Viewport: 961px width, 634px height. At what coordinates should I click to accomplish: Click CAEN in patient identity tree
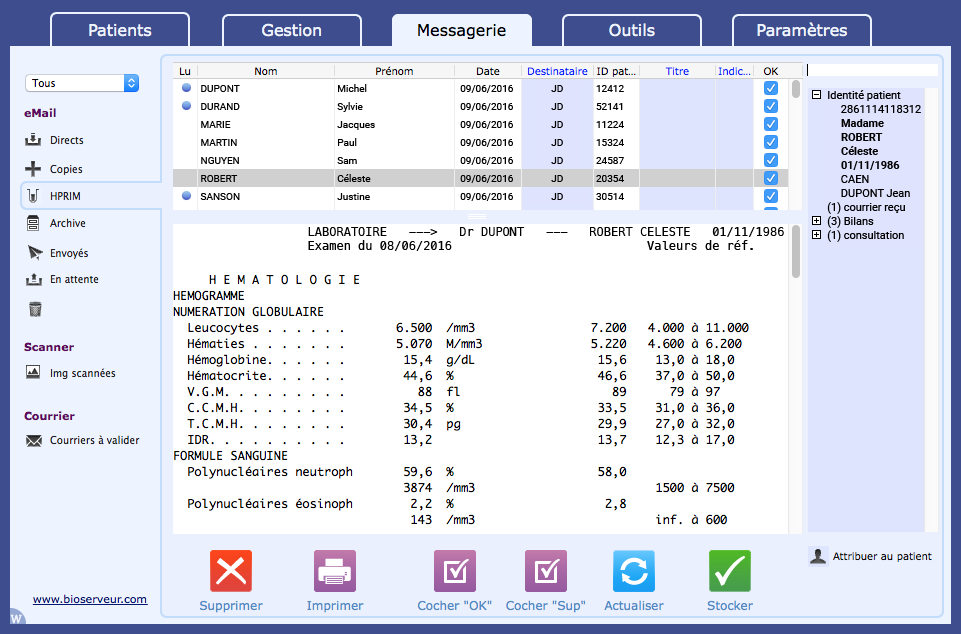854,179
